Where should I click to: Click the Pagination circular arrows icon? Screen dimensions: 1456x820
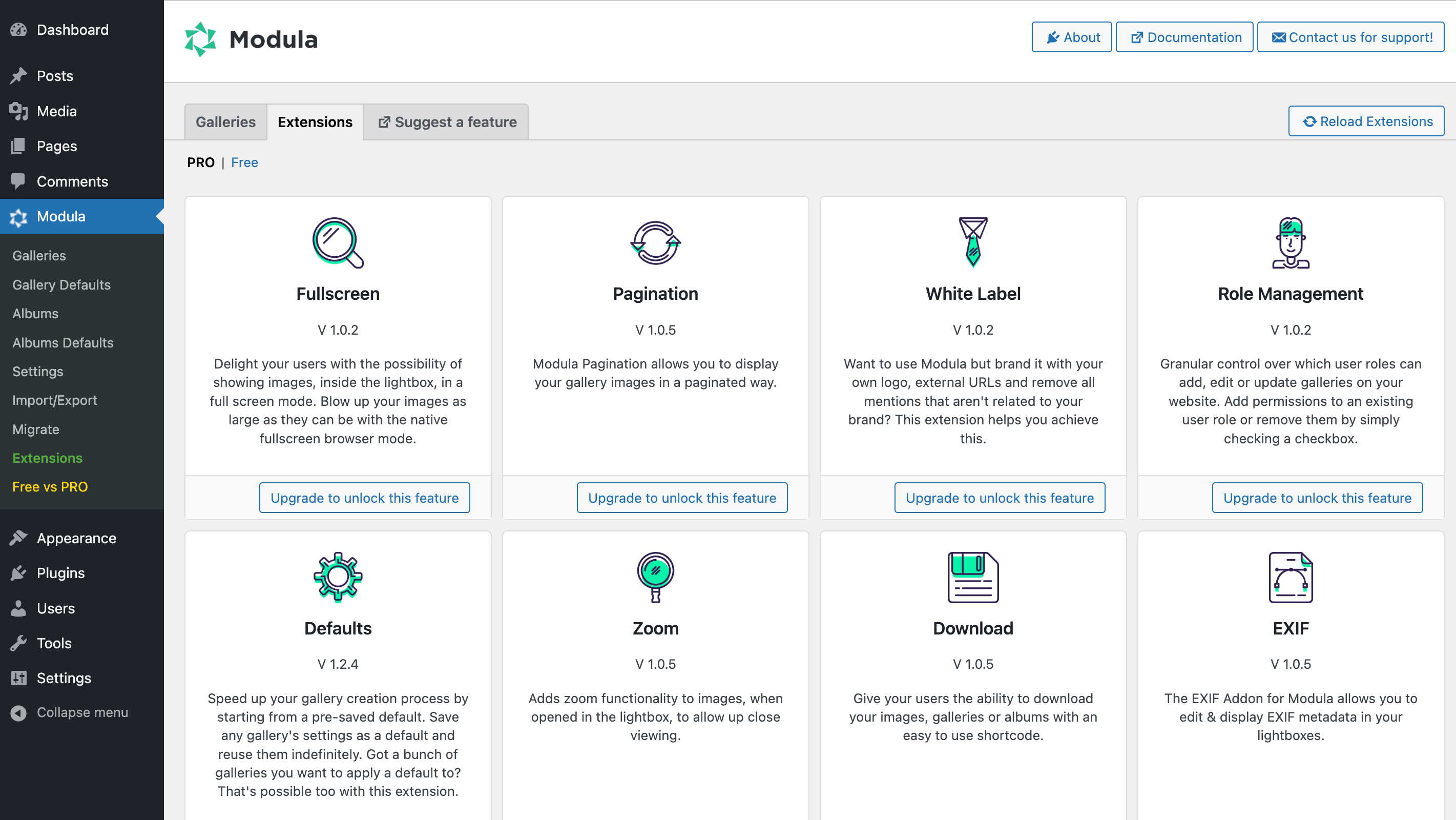point(655,242)
